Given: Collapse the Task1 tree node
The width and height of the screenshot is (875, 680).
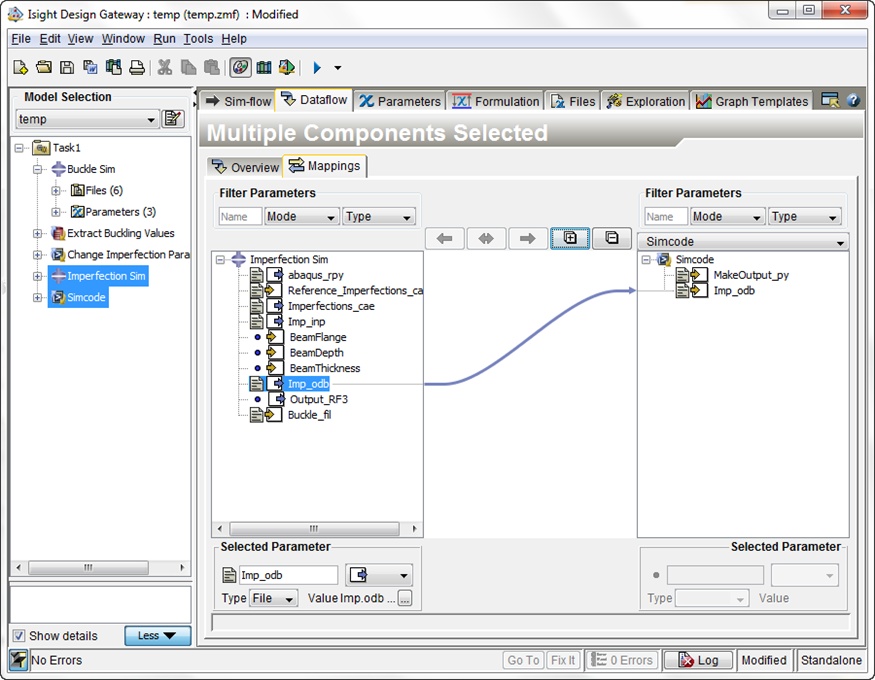Looking at the screenshot, I should pyautogui.click(x=20, y=148).
